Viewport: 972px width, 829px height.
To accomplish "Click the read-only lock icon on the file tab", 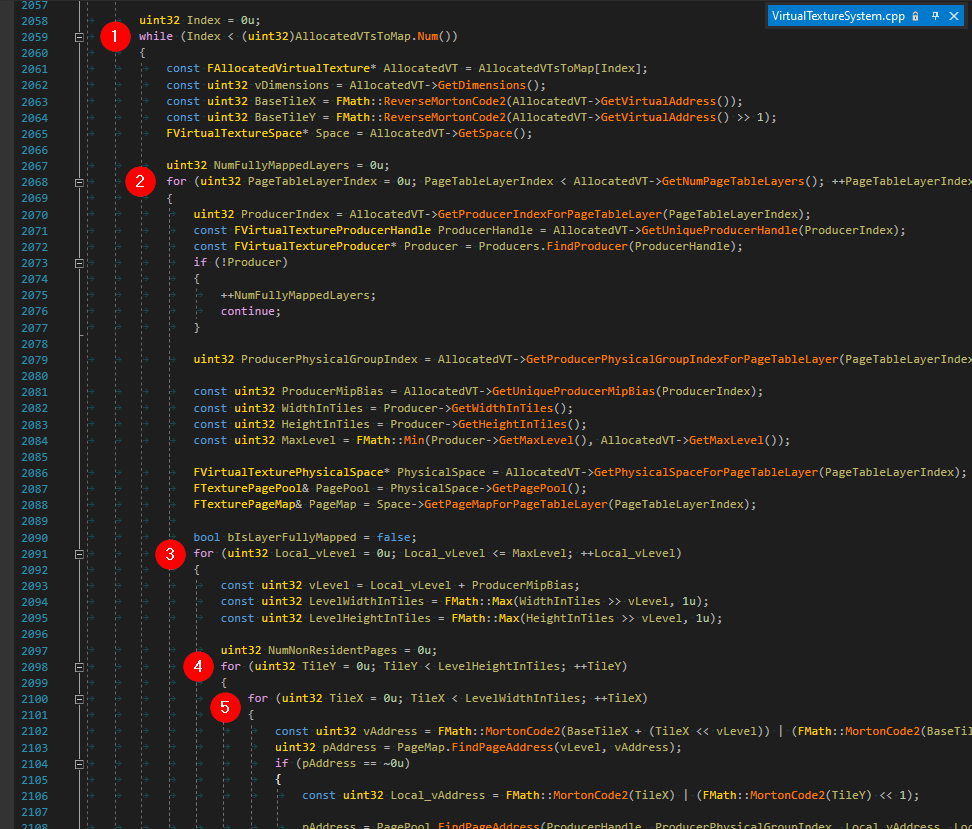I will (915, 16).
